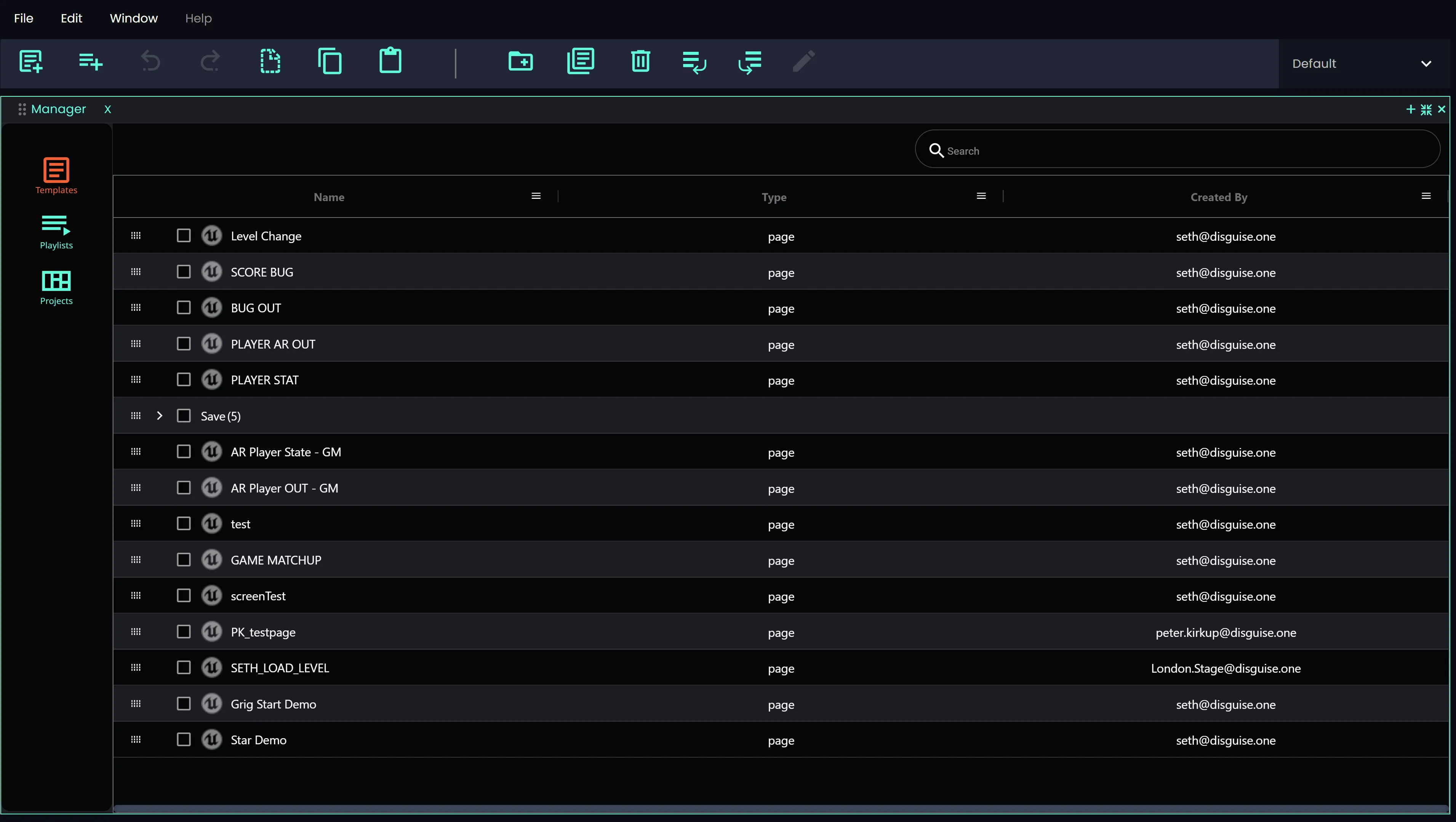The height and width of the screenshot is (822, 1456).
Task: Click the PK_testpage entry
Action: (263, 632)
